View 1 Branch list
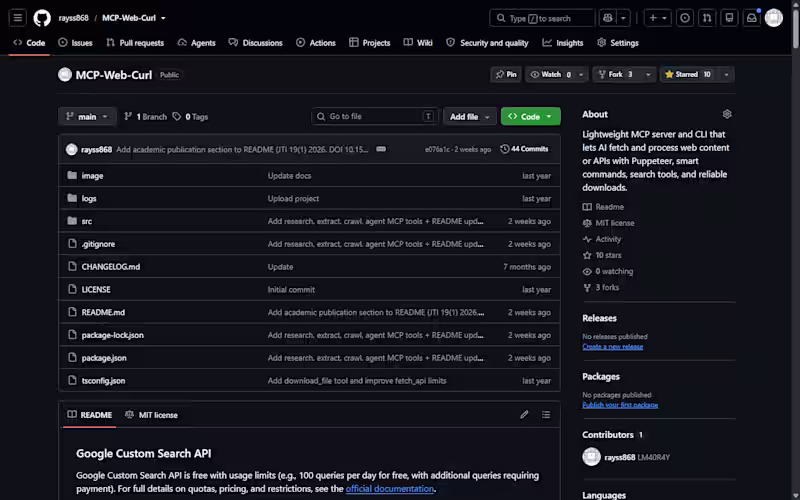The height and width of the screenshot is (500, 800). click(145, 117)
